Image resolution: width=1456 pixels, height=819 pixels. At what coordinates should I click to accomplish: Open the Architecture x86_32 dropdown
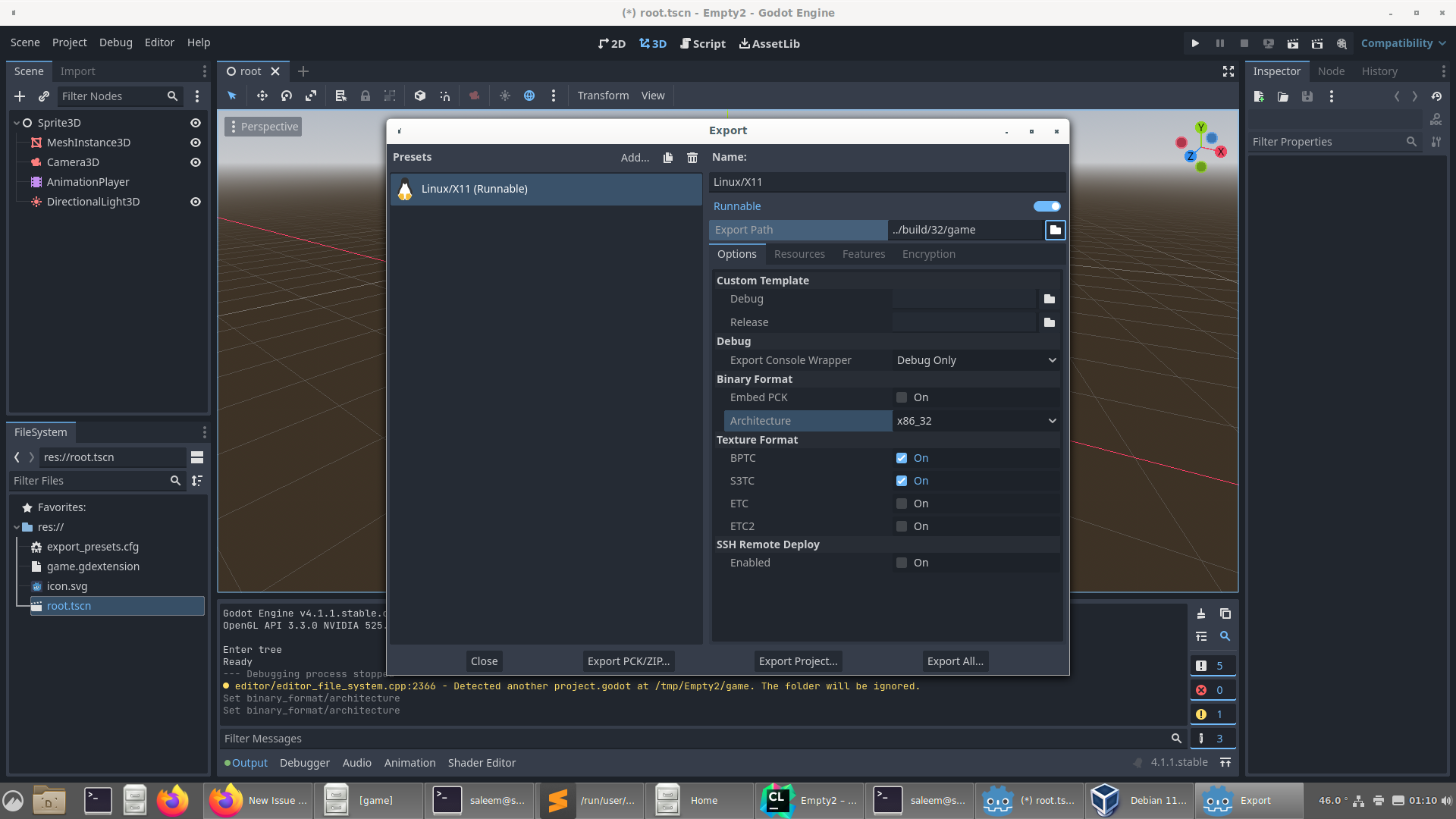(976, 421)
